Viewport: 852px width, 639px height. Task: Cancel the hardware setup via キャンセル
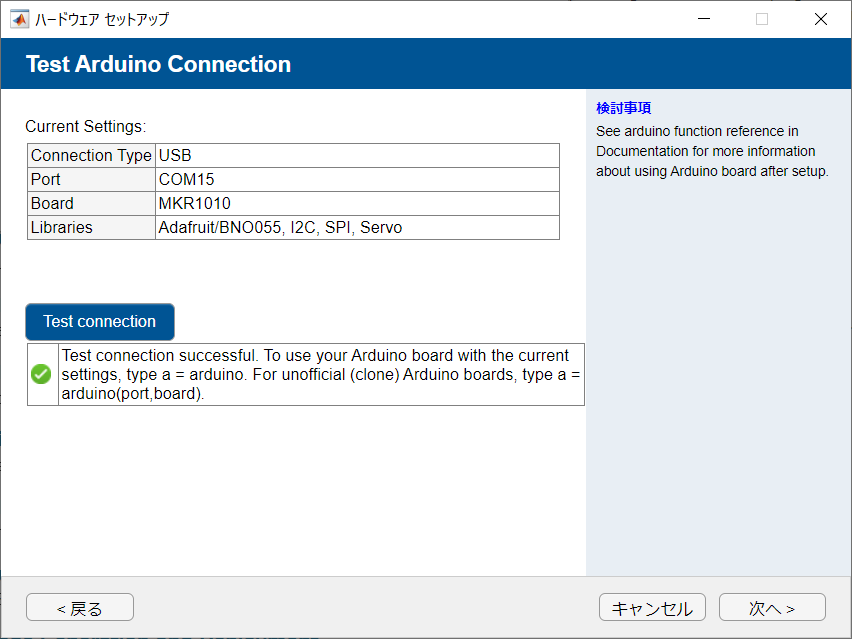point(652,607)
